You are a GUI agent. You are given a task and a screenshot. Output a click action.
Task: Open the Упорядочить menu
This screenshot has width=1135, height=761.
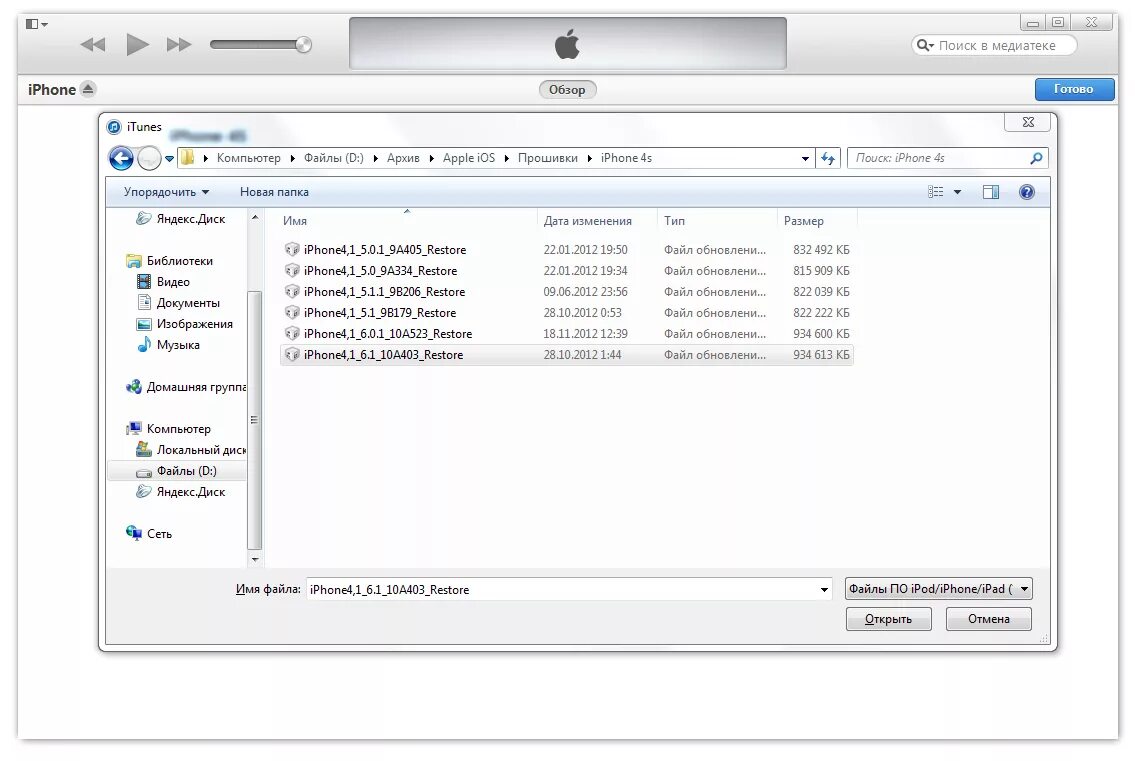166,192
